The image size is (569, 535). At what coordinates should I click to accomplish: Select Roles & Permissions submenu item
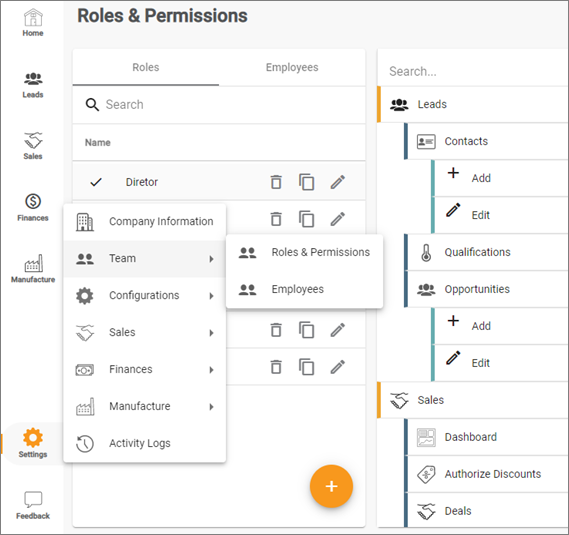(x=304, y=252)
